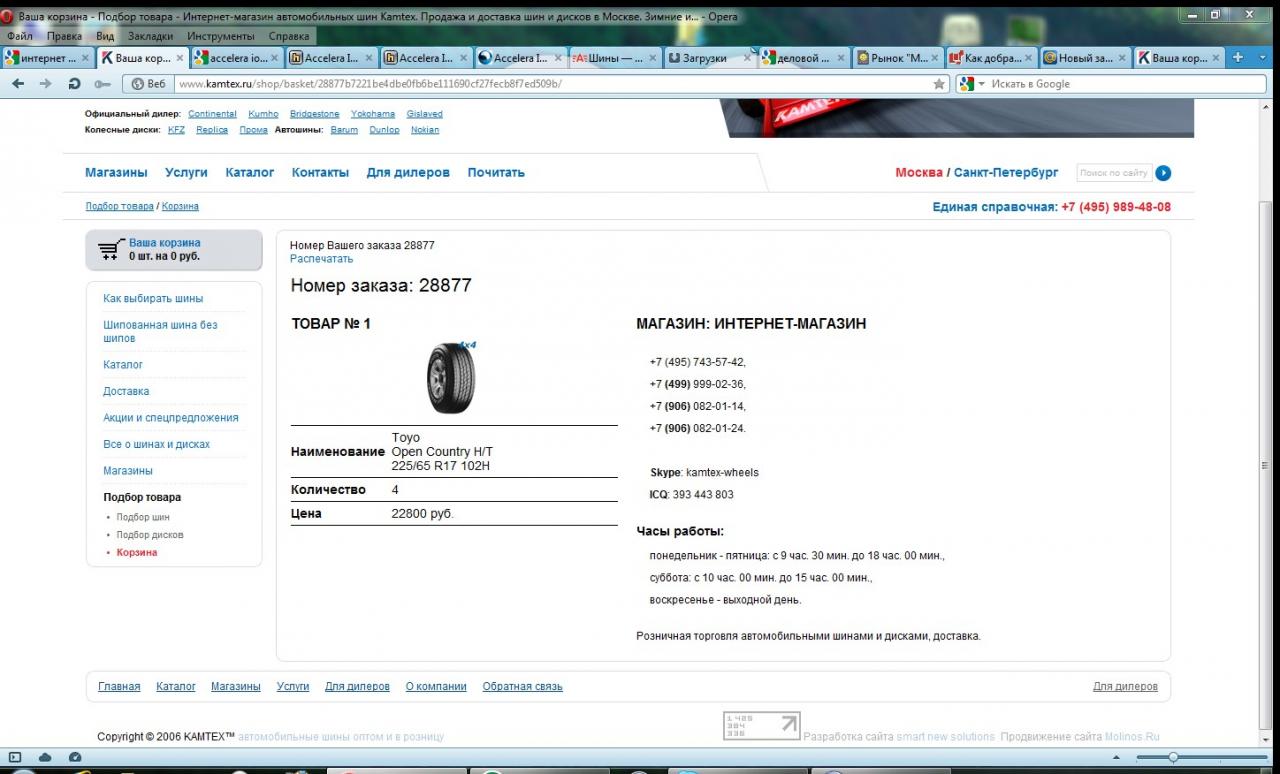Viewport: 1280px width, 774px height.
Task: Toggle Opera Turbo in the status bar
Action: click(x=75, y=757)
